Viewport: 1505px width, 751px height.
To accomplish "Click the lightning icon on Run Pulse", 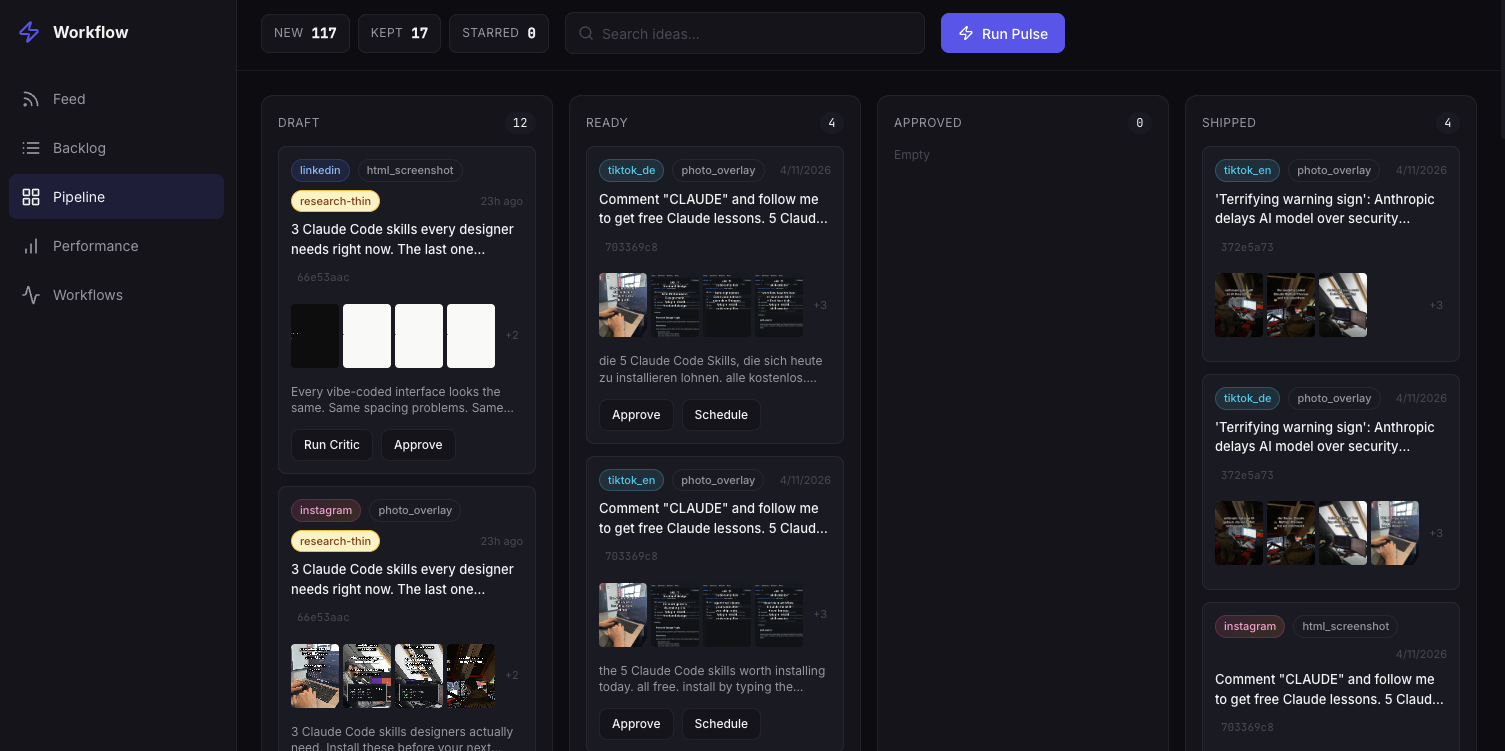I will pyautogui.click(x=966, y=33).
